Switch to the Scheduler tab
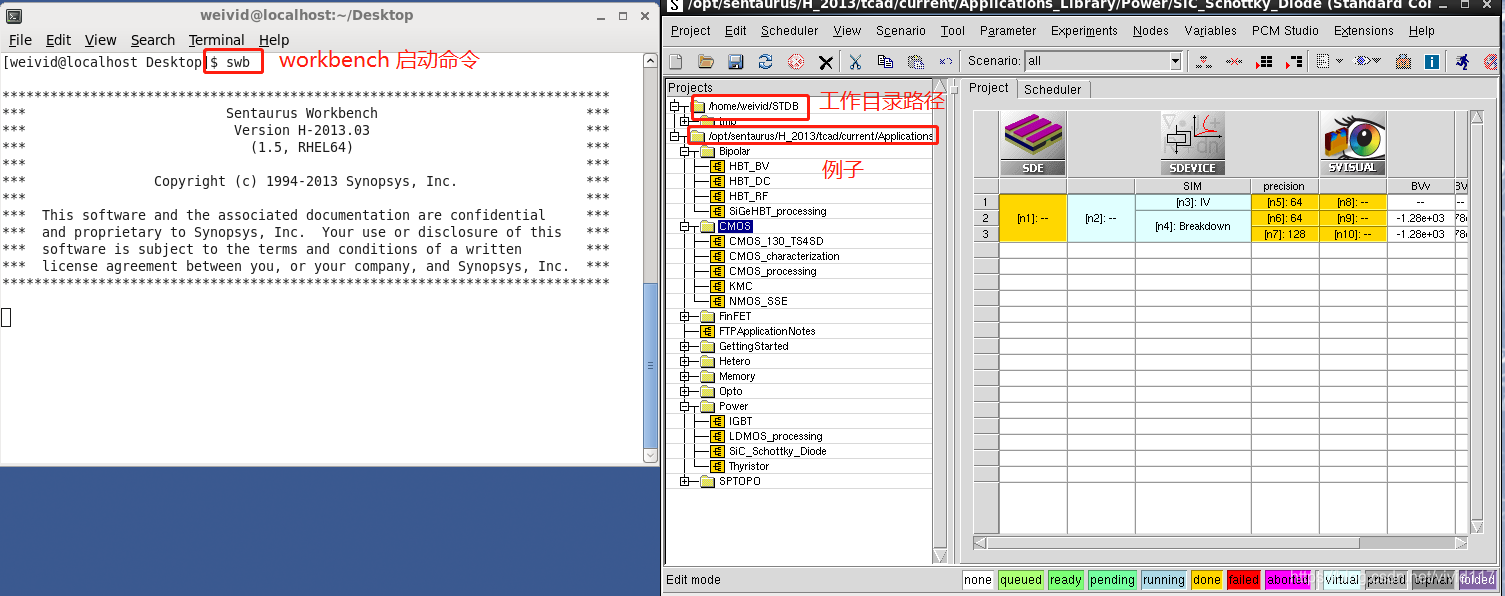The width and height of the screenshot is (1505, 596). point(1053,89)
